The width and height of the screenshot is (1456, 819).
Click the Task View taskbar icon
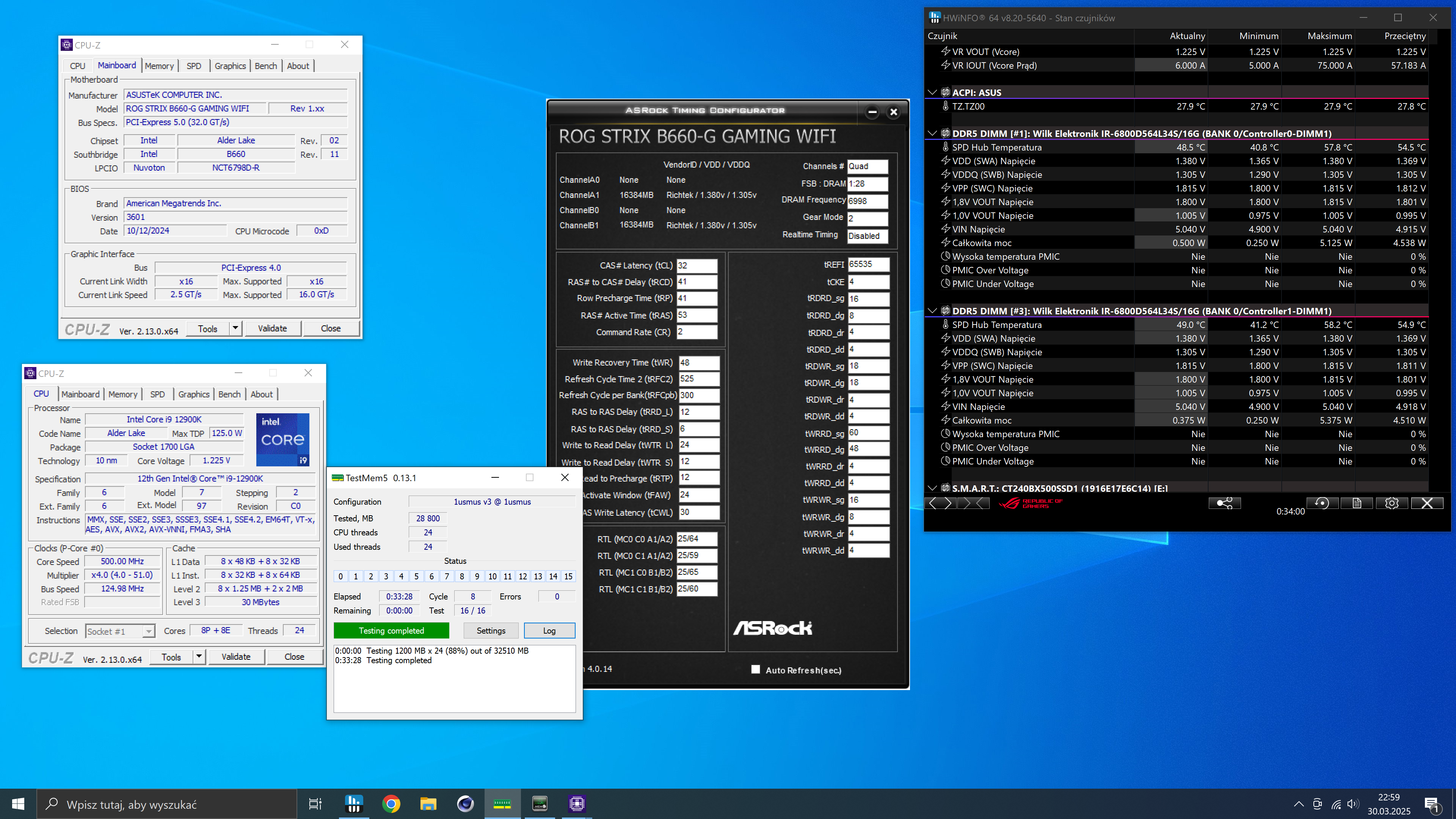(315, 804)
